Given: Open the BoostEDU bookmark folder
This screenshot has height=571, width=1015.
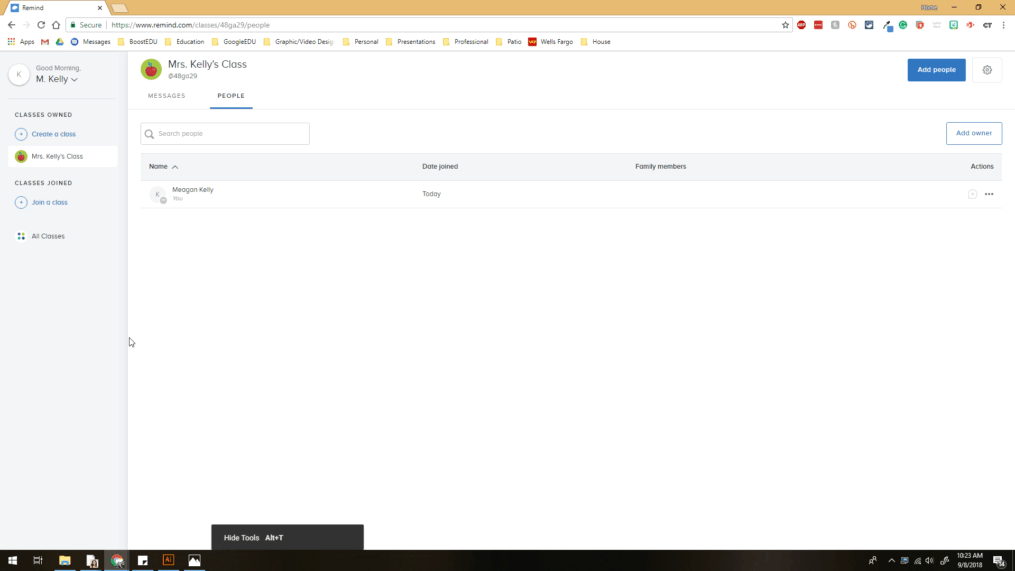Looking at the screenshot, I should [137, 42].
